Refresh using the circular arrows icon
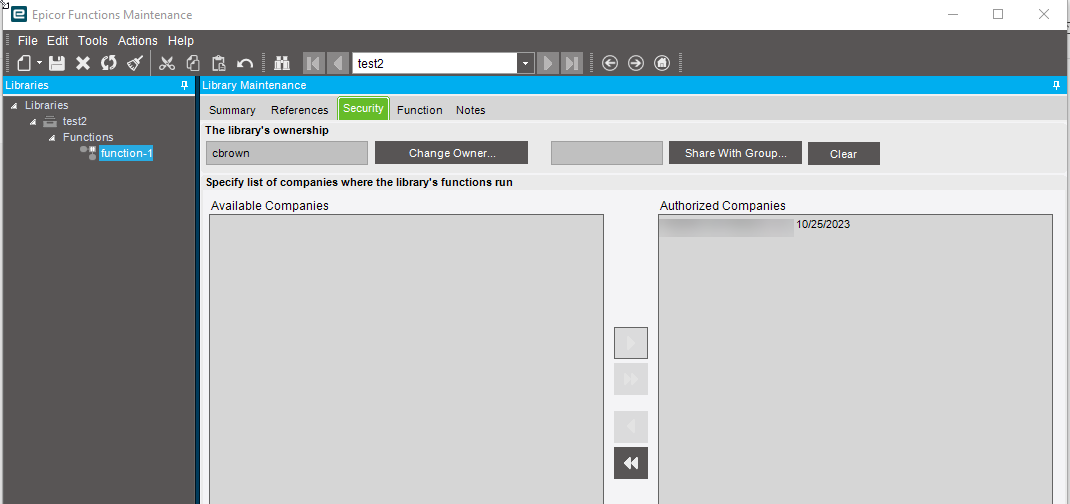This screenshot has height=504, width=1070. 109,63
